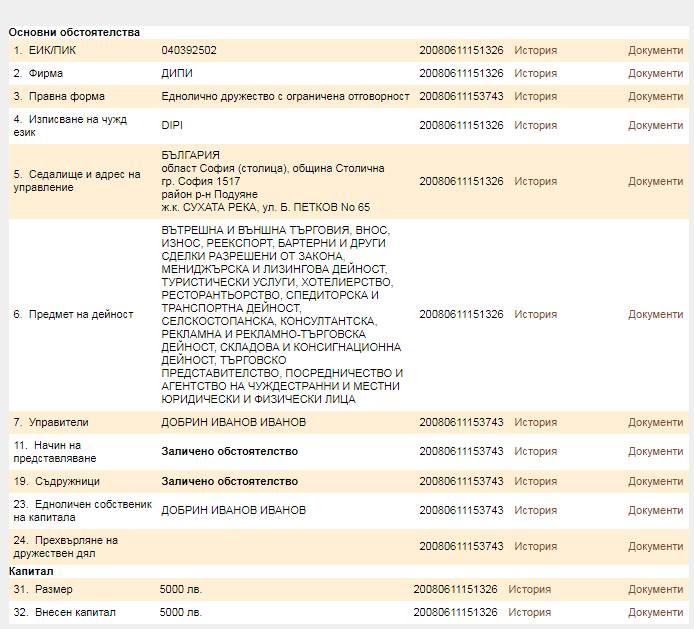Open Документи for Предмет на дейност
This screenshot has height=629, width=694.
655,314
